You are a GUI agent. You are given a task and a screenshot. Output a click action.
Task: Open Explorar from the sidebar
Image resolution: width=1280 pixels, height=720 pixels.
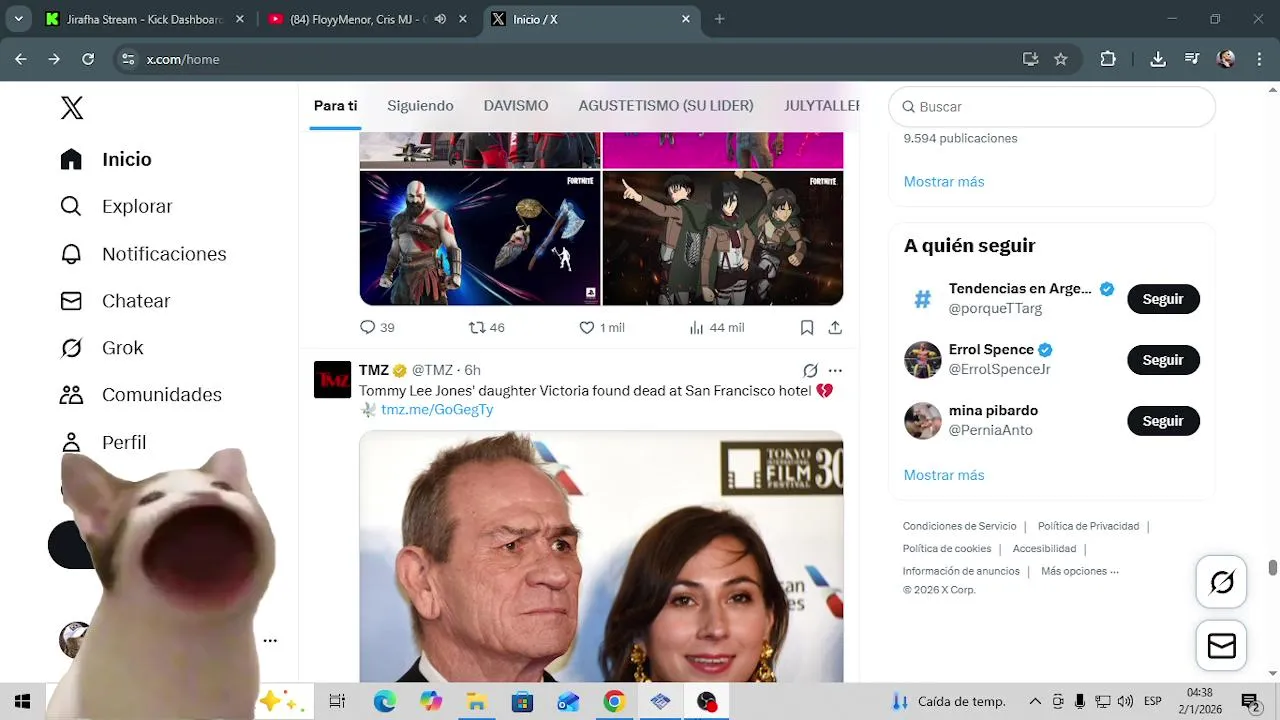coord(116,206)
